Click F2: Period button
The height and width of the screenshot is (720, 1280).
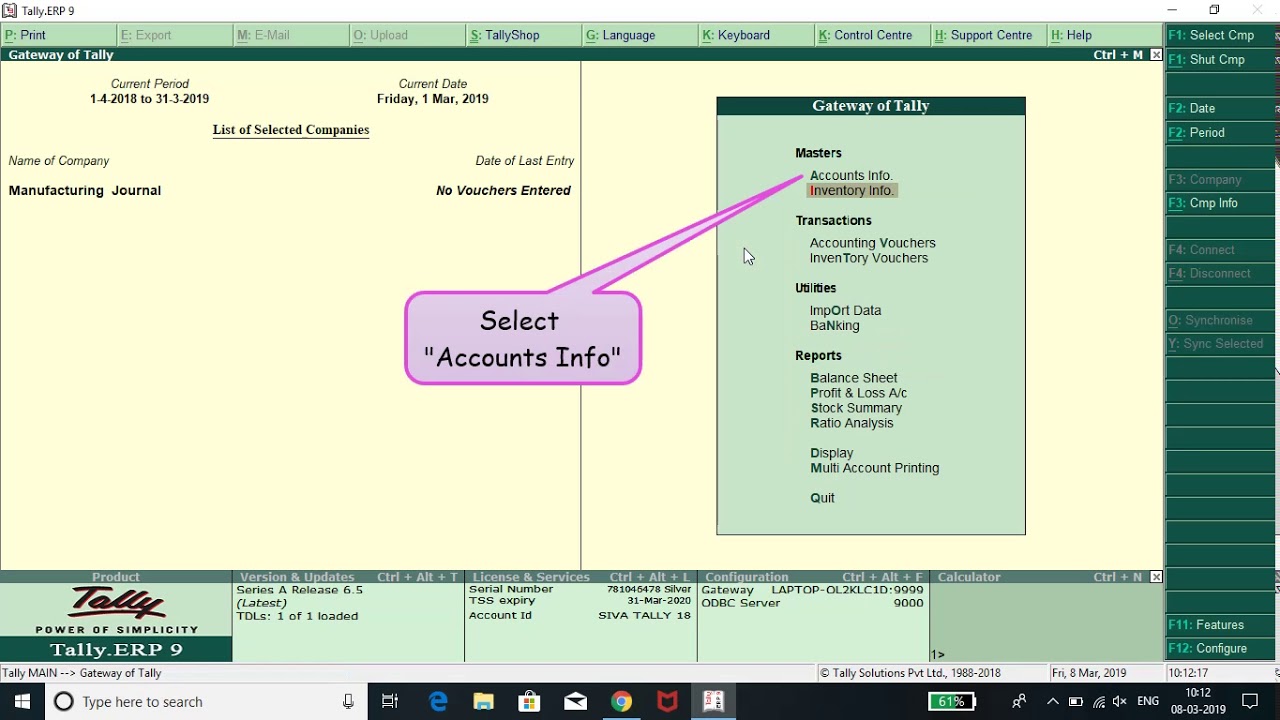1221,133
